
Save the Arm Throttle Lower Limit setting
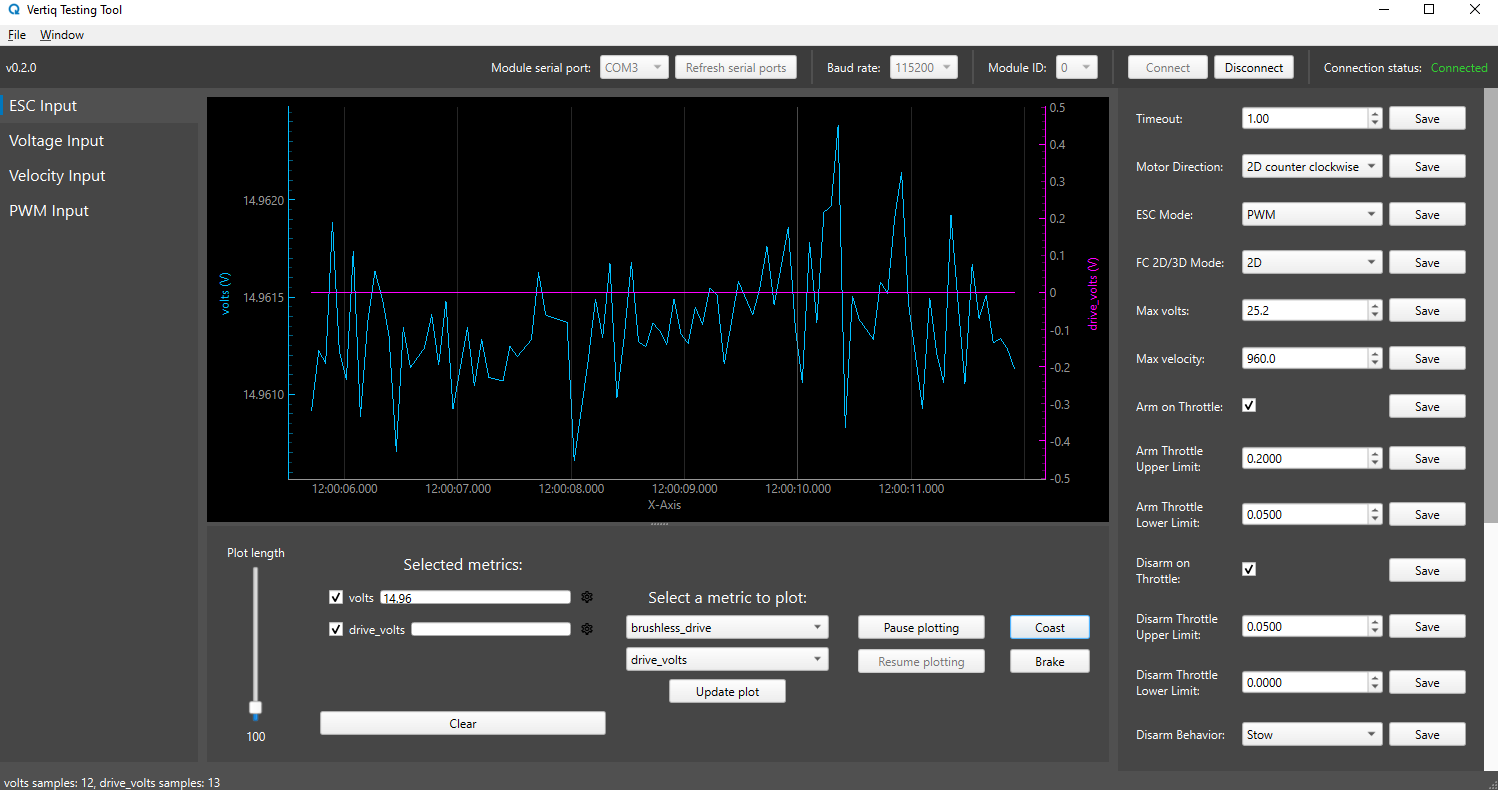(1427, 515)
